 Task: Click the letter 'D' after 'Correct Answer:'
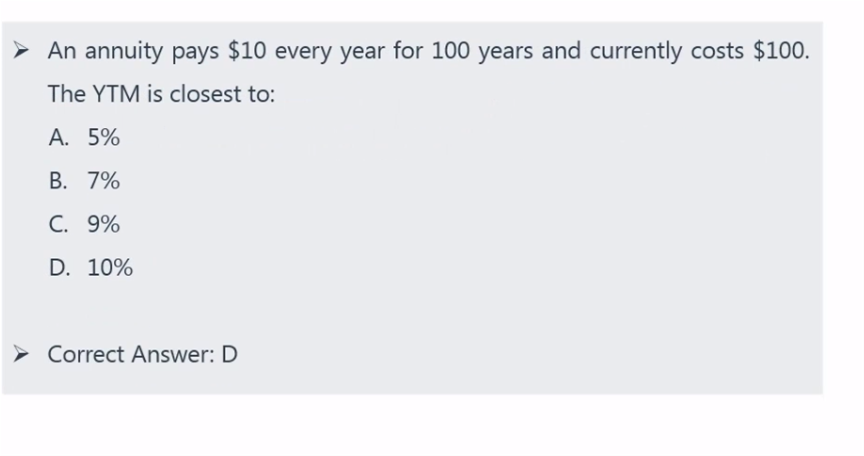230,354
